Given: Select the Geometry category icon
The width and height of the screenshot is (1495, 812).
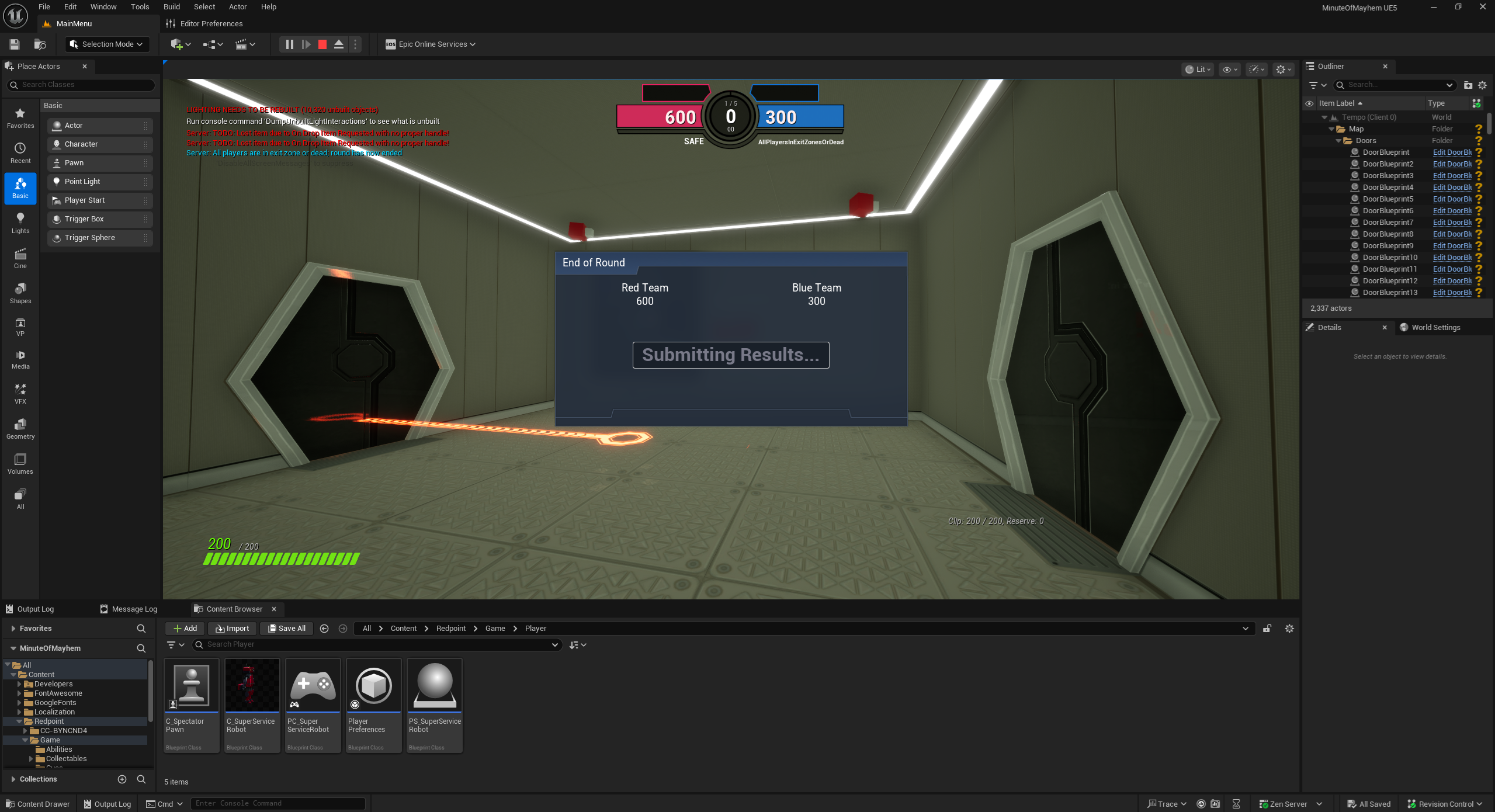Looking at the screenshot, I should tap(20, 428).
